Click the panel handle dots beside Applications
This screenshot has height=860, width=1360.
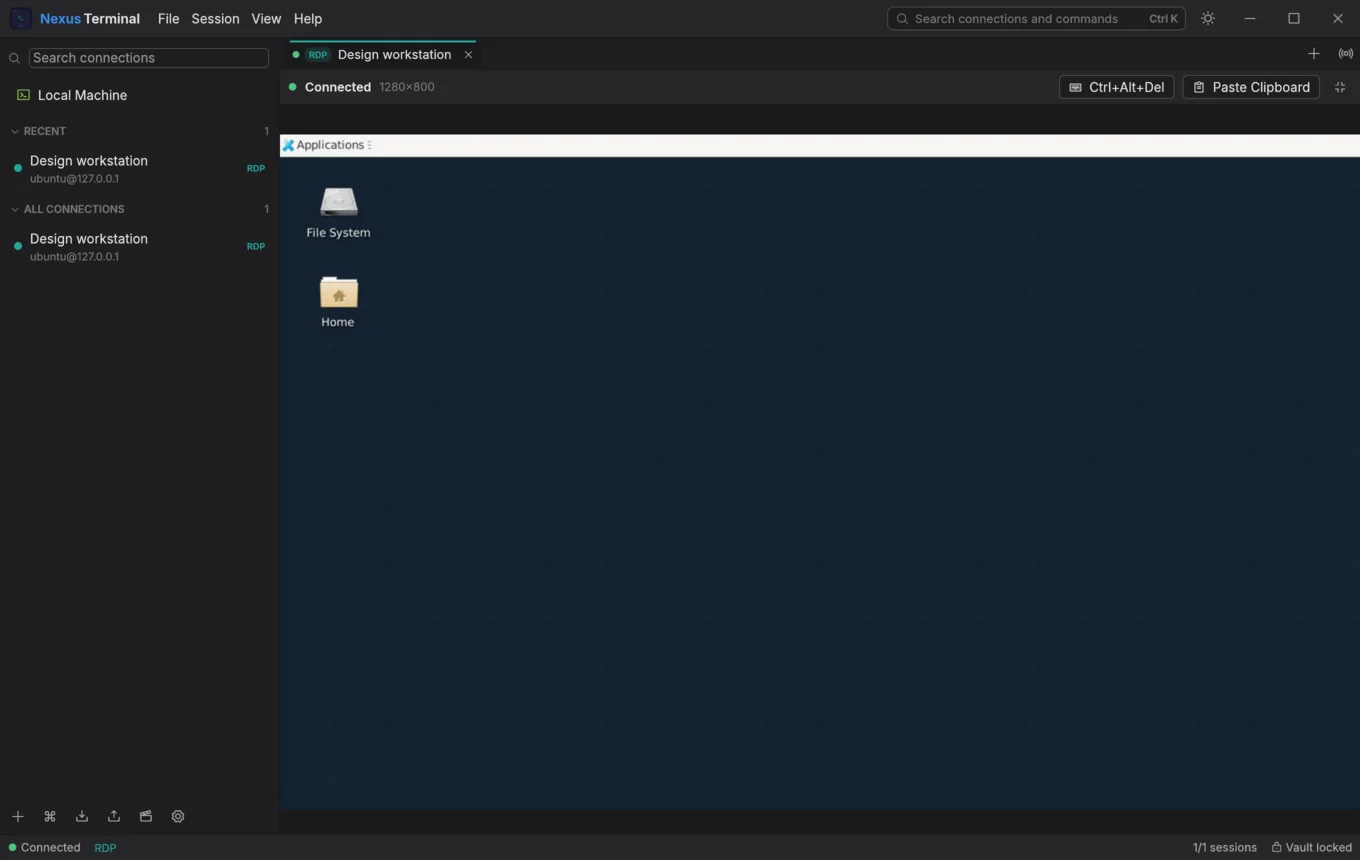point(369,145)
